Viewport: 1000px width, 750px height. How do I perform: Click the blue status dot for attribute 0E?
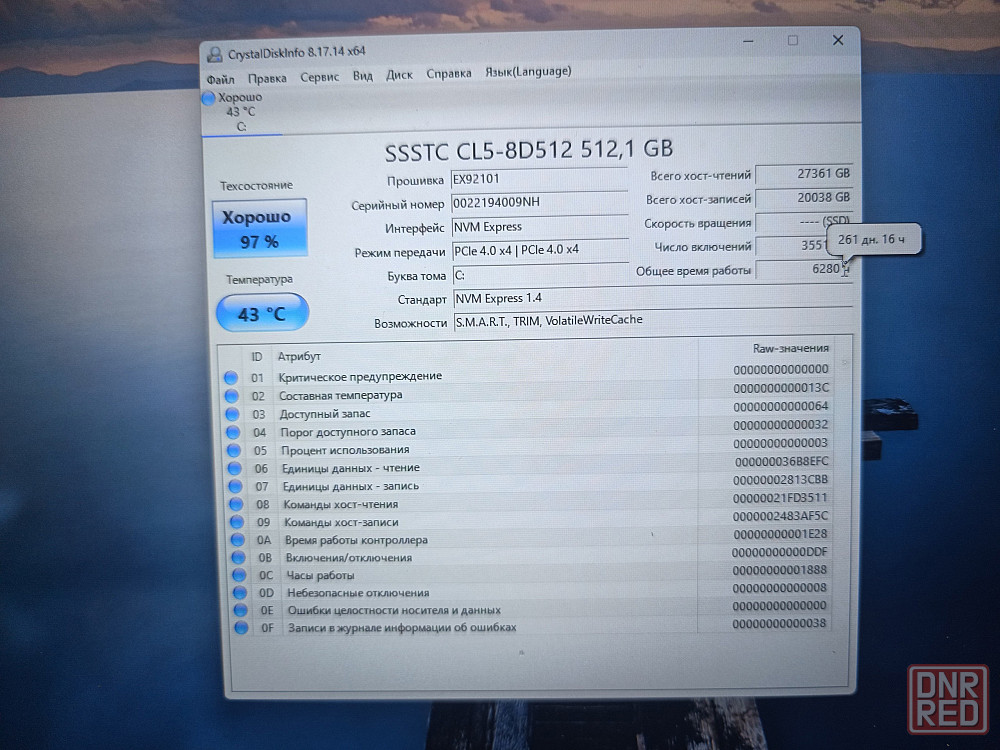(240, 610)
